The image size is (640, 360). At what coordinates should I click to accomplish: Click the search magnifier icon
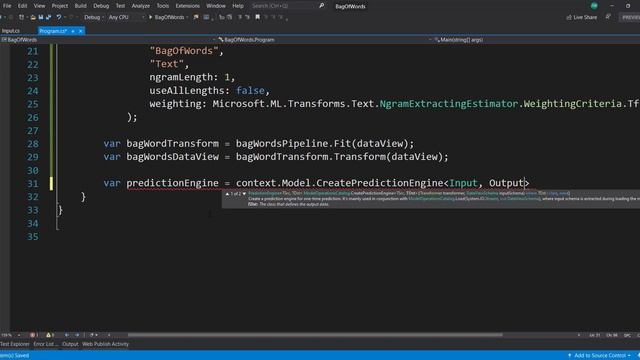pos(321,6)
